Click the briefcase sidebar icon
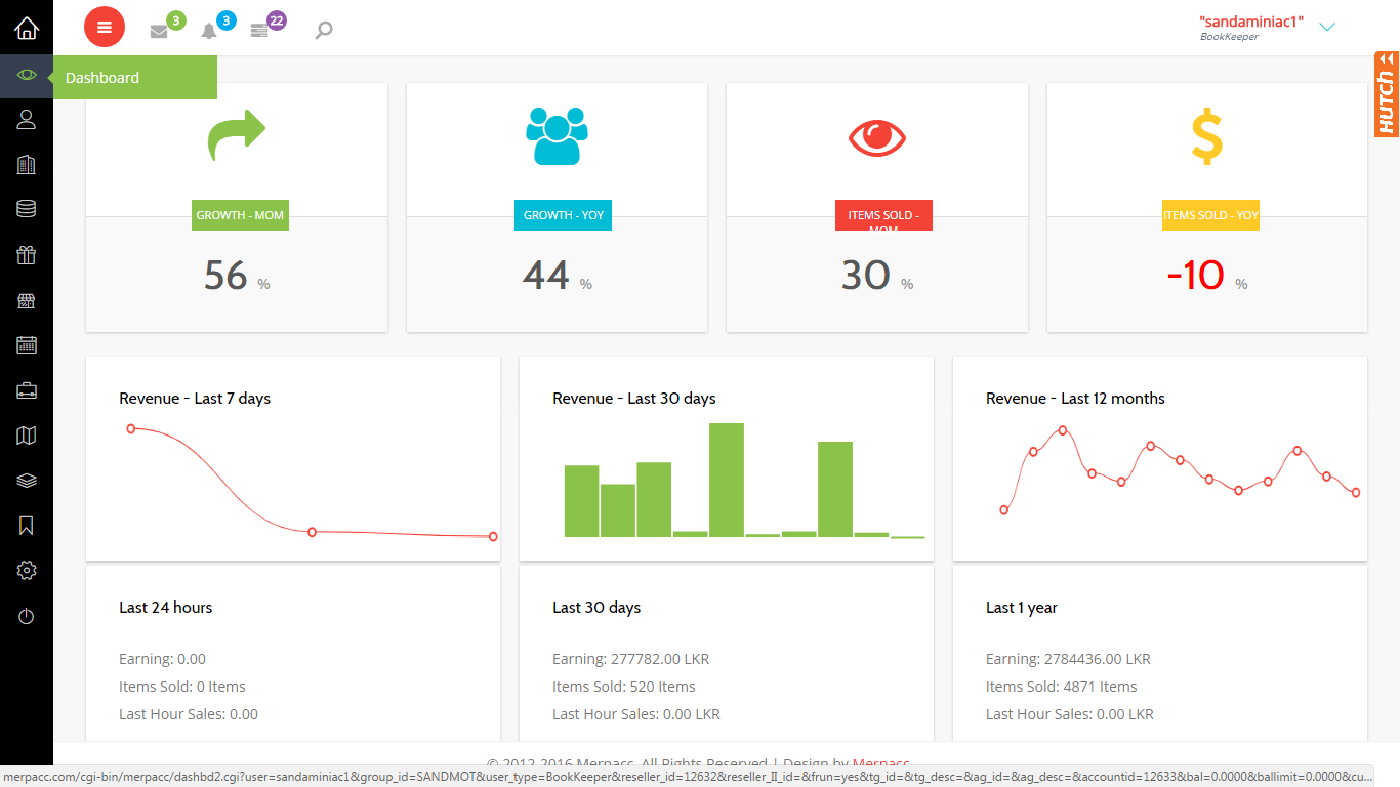The image size is (1400, 787). [26, 391]
